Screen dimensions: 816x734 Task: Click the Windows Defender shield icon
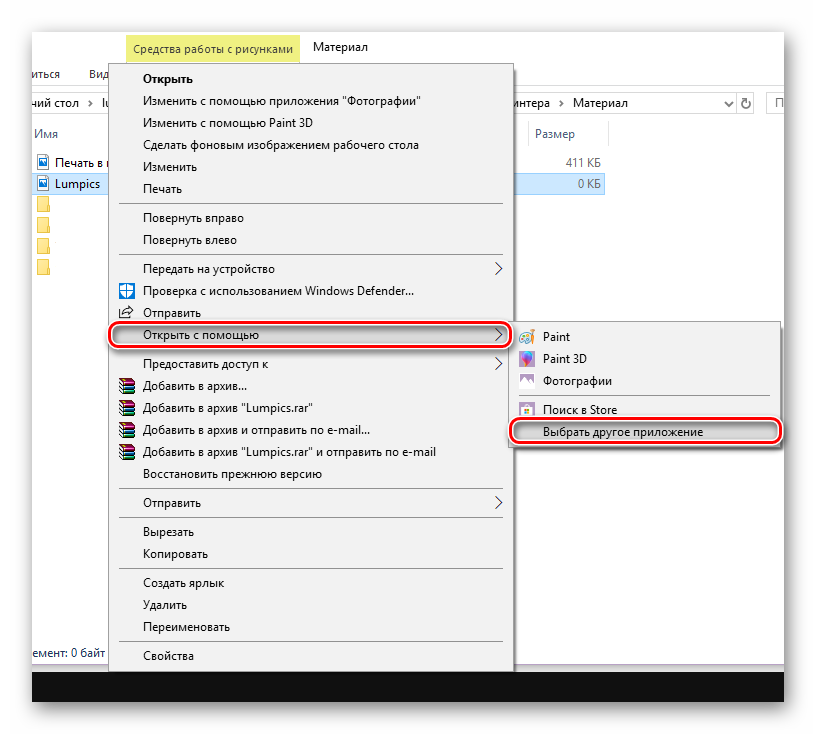(x=127, y=291)
